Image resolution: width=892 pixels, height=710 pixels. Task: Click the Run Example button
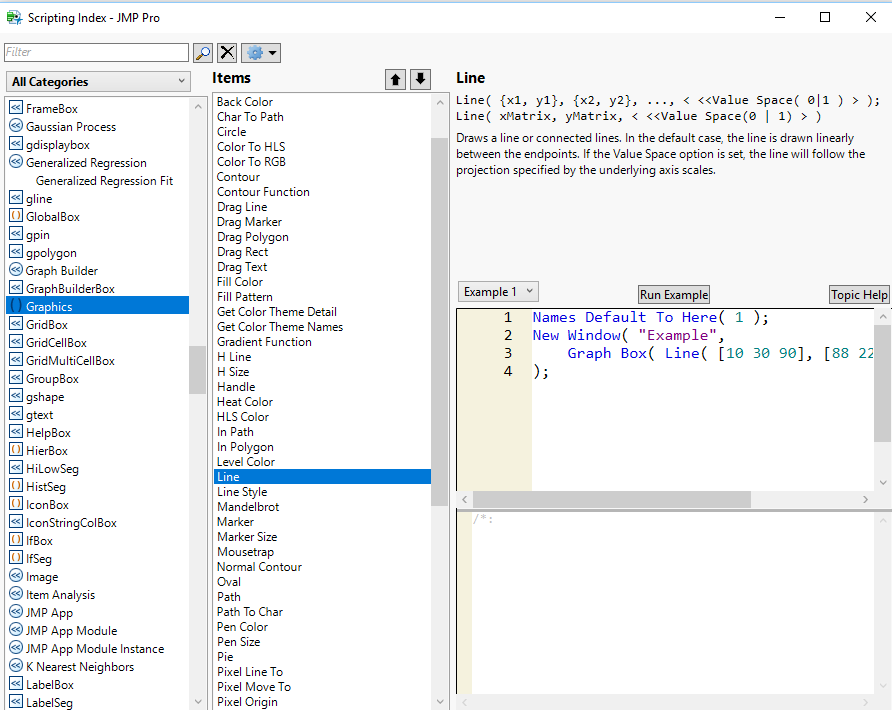[674, 294]
